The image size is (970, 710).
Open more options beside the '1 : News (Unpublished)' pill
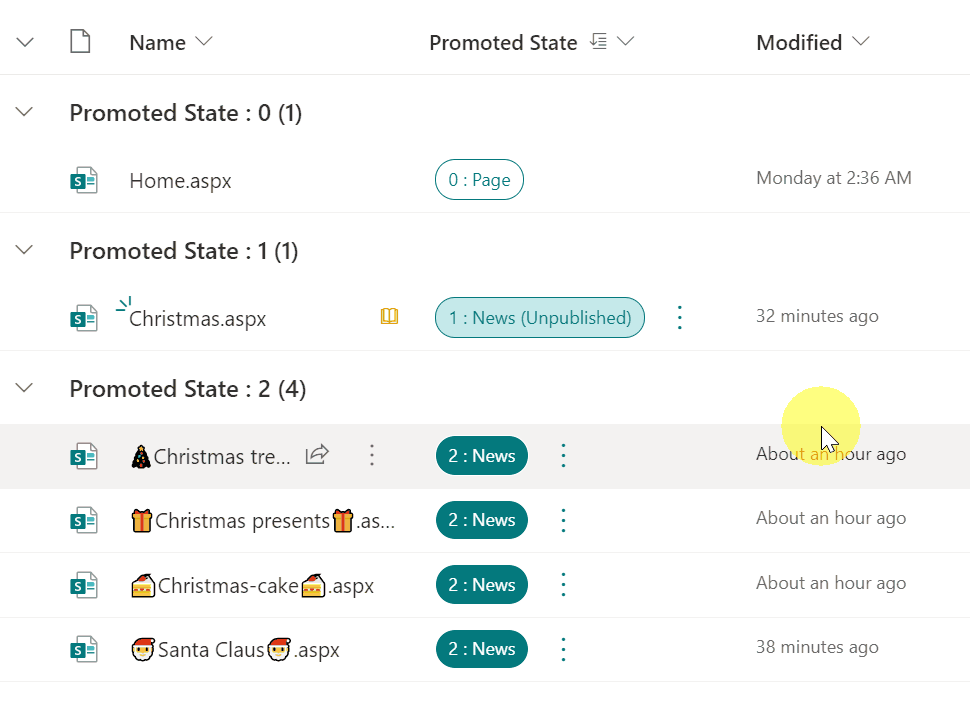680,318
